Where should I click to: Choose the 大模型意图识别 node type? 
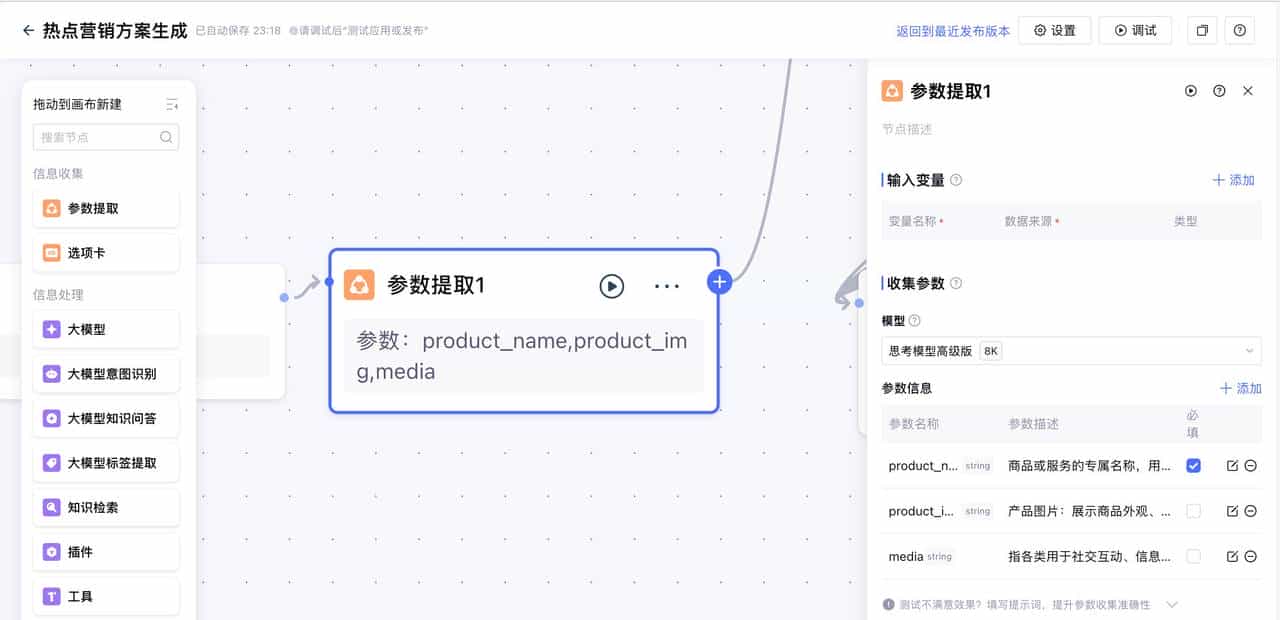(x=105, y=373)
